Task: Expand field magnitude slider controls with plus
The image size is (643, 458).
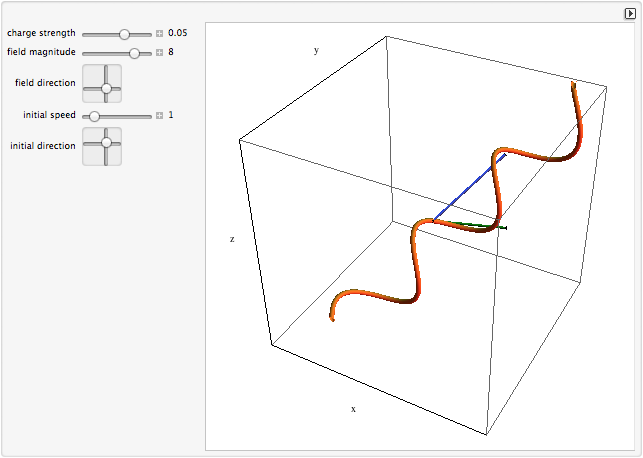Action: [x=160, y=52]
